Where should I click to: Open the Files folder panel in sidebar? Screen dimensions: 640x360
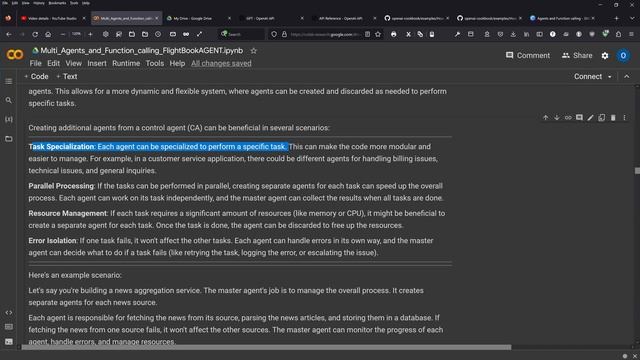tap(9, 139)
